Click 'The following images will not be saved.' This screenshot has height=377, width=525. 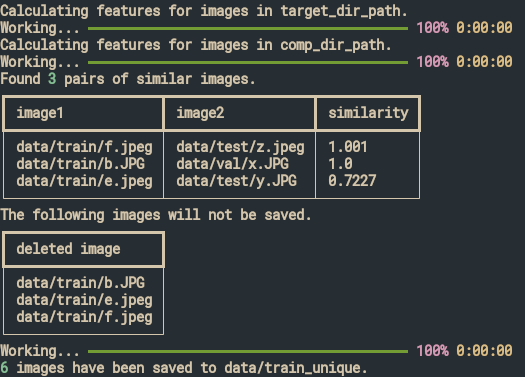156,215
